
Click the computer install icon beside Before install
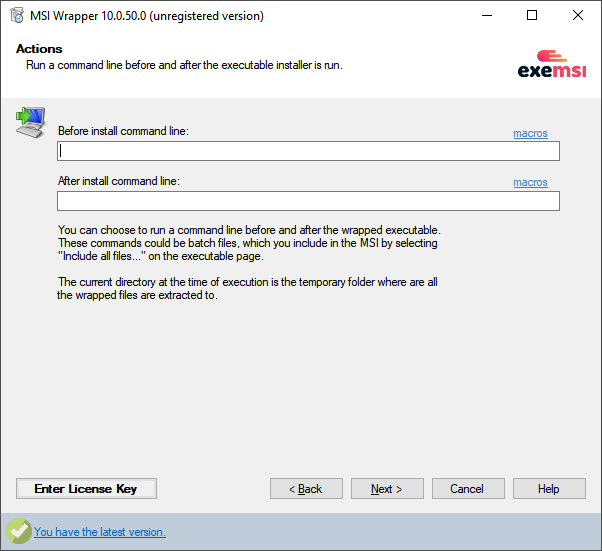click(x=31, y=122)
